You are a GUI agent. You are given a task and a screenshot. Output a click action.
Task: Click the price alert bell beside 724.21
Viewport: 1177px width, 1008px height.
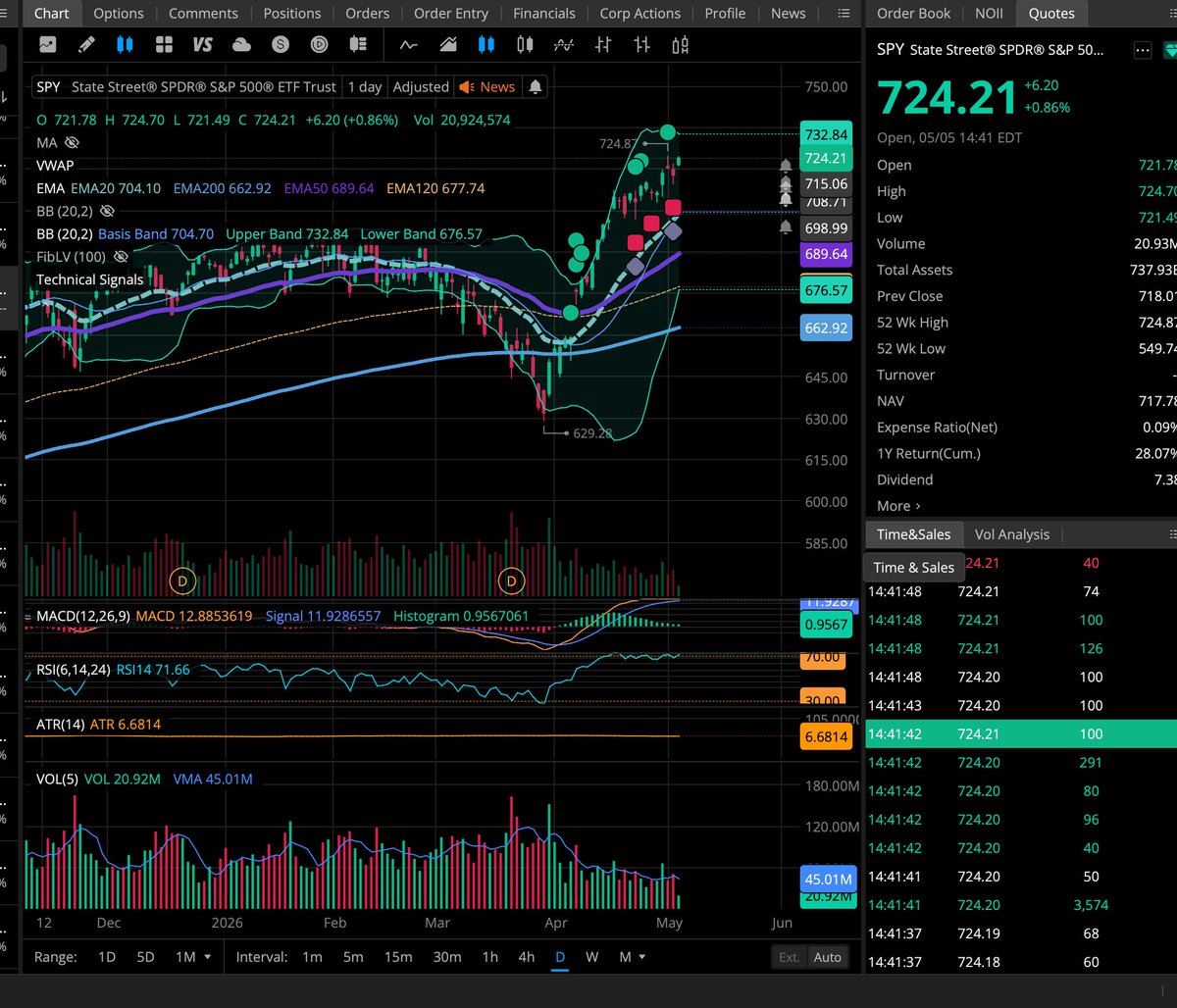point(786,167)
